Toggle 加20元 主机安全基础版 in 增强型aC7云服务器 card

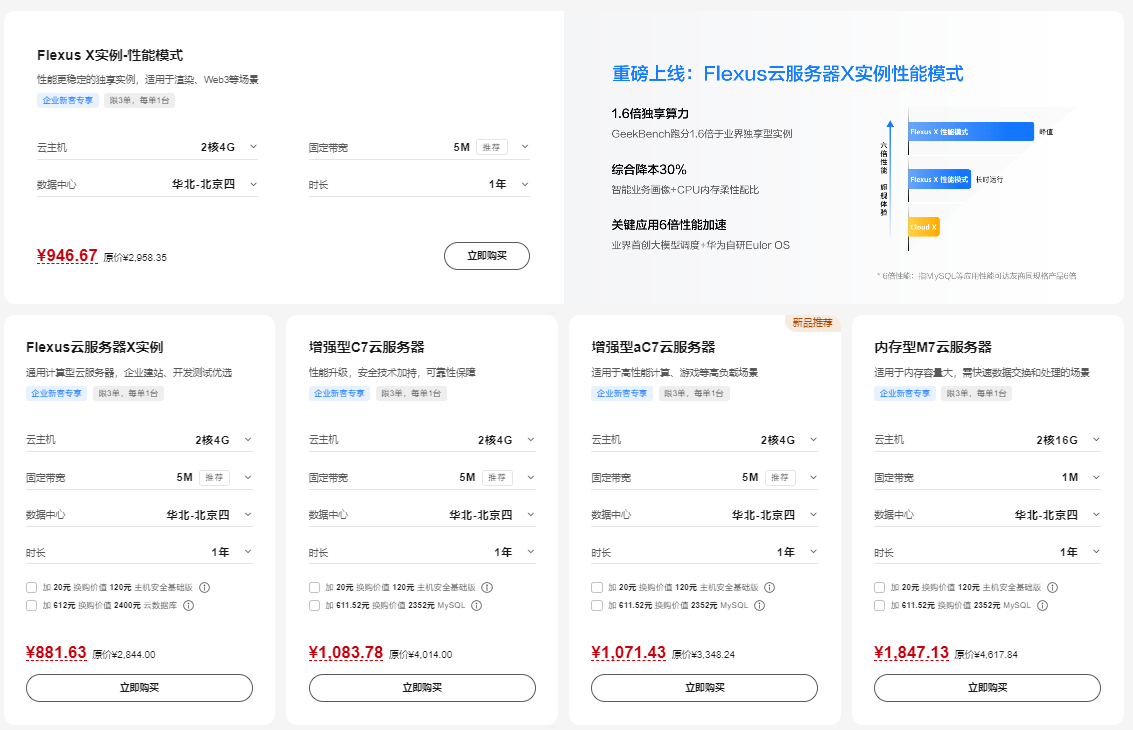coord(597,588)
